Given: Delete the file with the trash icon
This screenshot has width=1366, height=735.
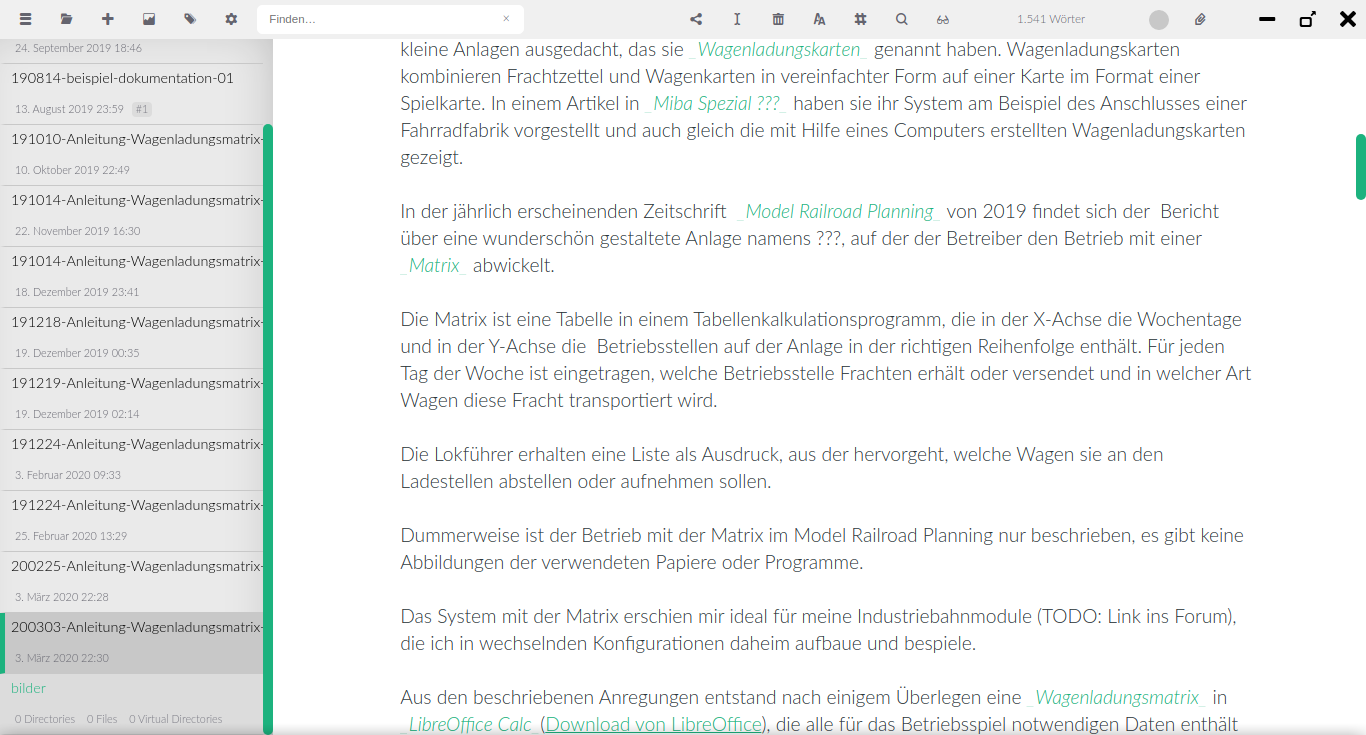Looking at the screenshot, I should 778,19.
